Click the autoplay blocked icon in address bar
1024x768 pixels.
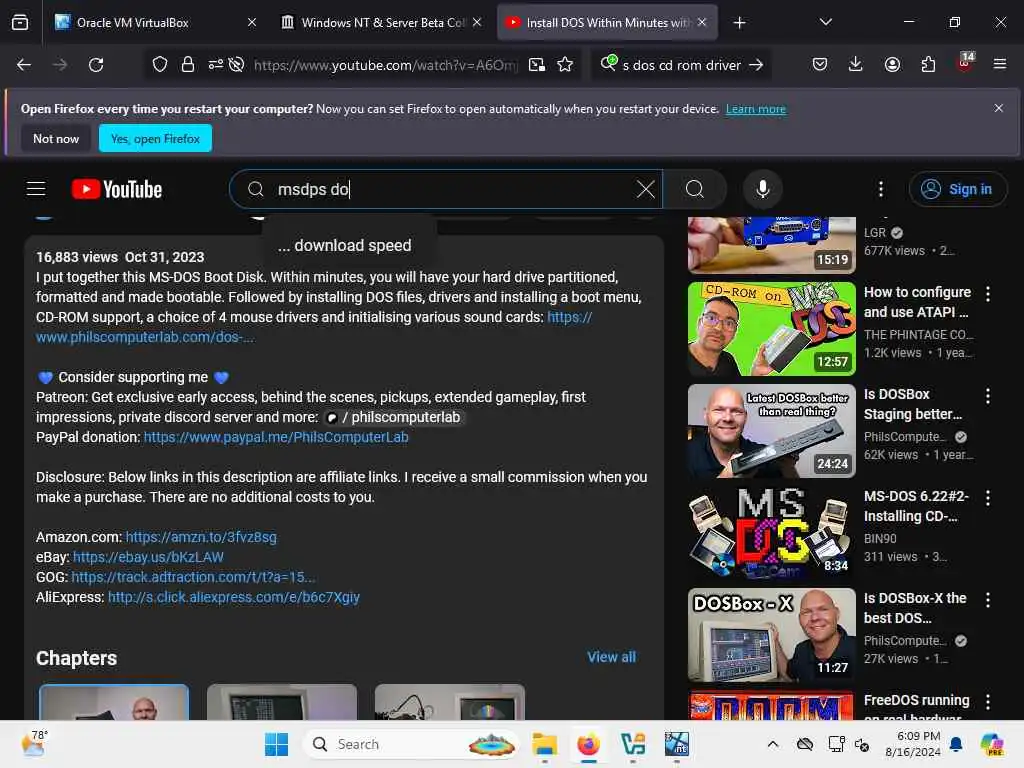tap(236, 65)
